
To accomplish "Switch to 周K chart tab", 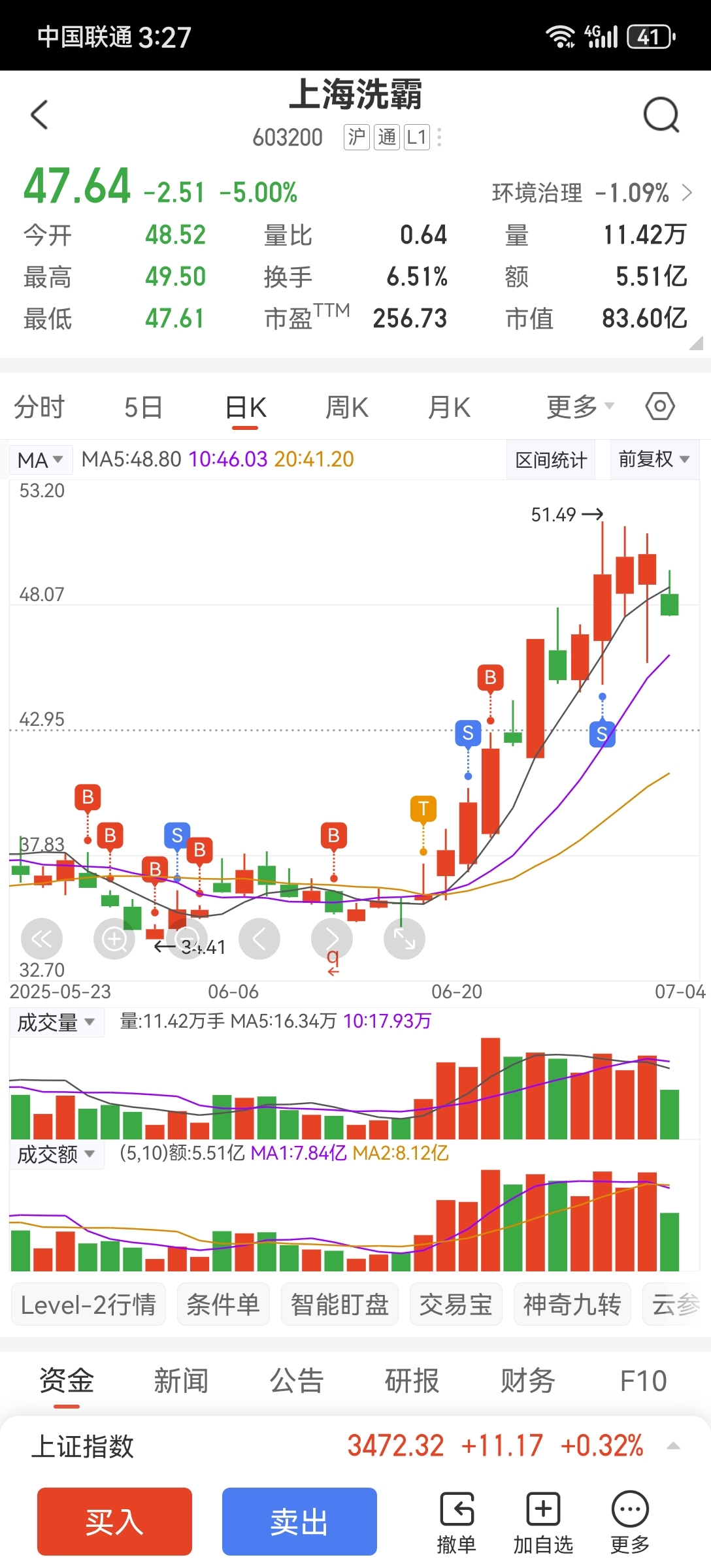I will click(x=347, y=407).
